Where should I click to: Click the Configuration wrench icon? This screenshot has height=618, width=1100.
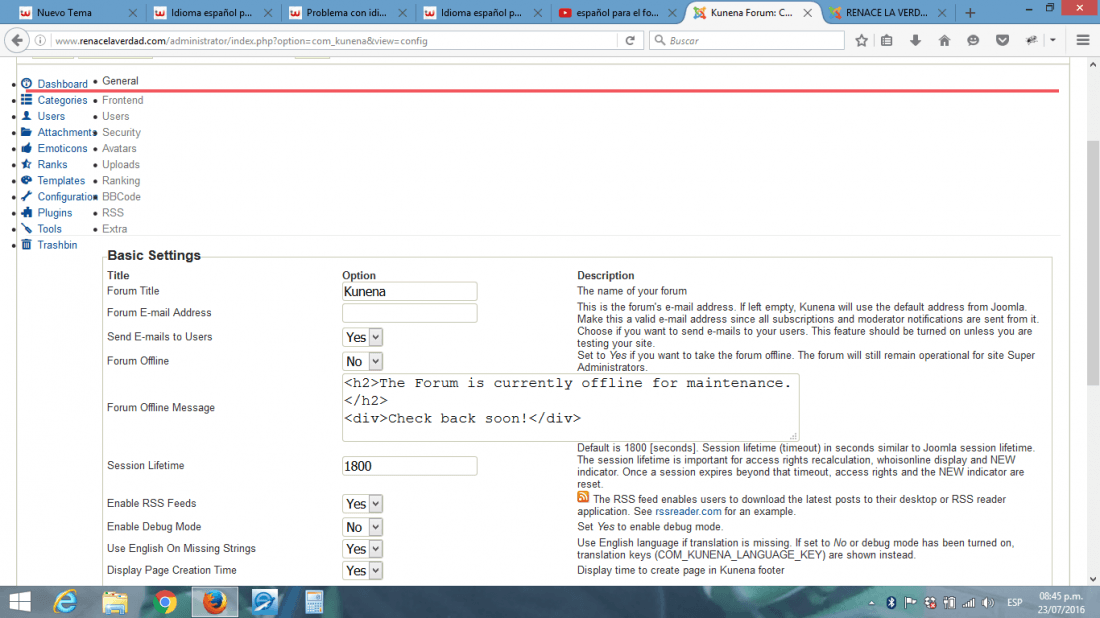tap(27, 196)
